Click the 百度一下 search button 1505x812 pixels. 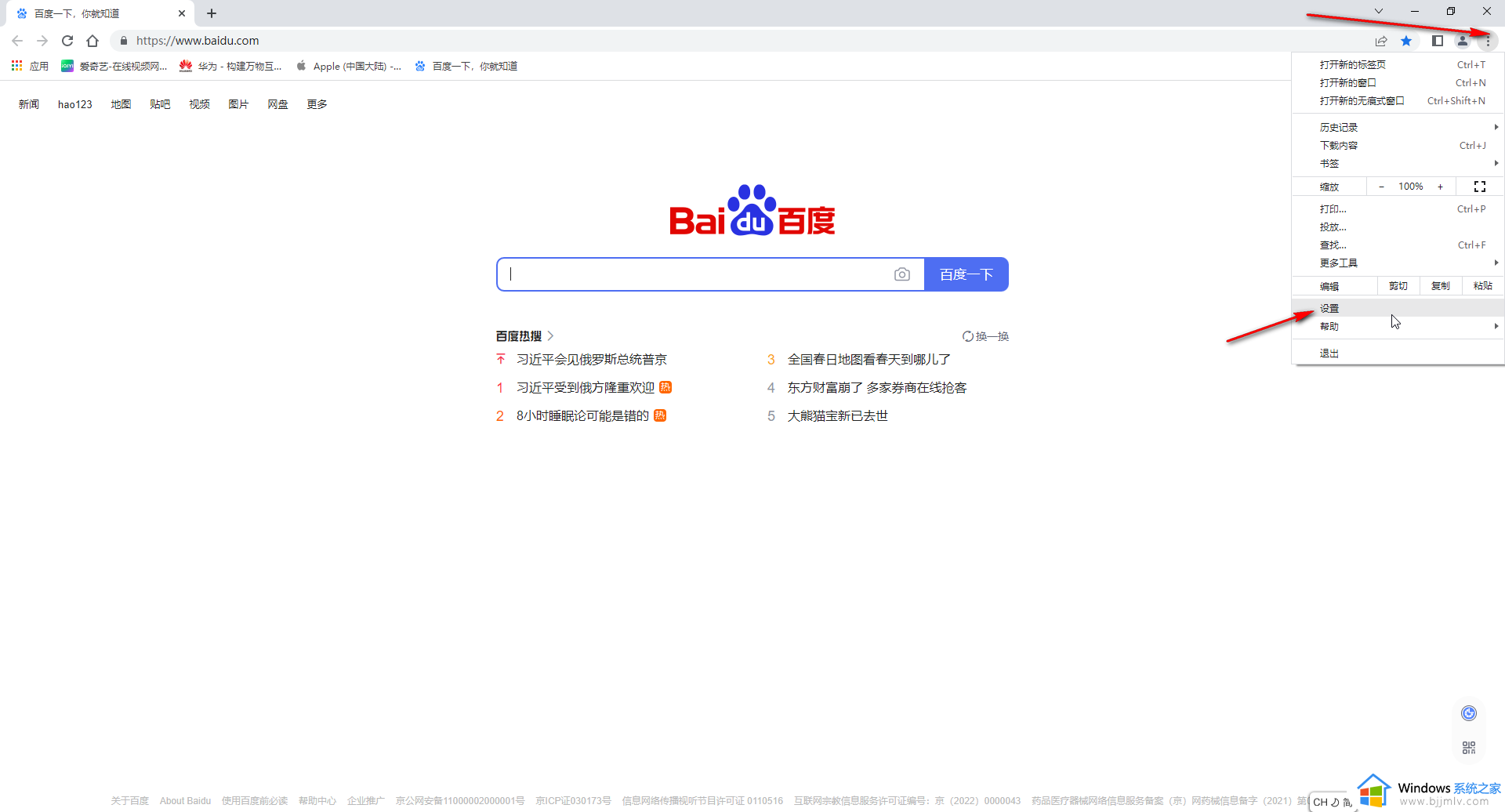point(966,274)
